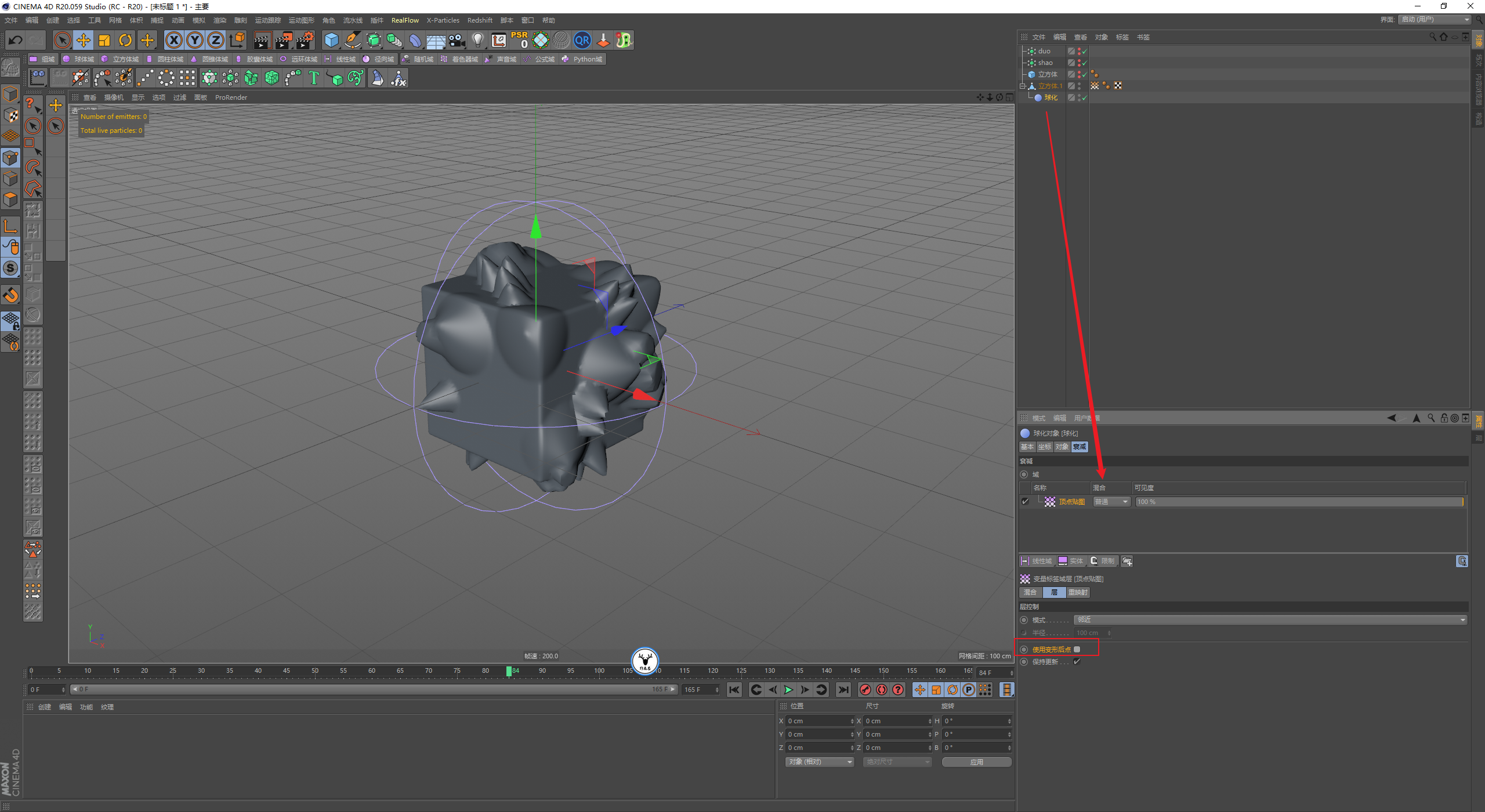This screenshot has width=1485, height=812.
Task: Open the RealFlow menu
Action: 405,20
